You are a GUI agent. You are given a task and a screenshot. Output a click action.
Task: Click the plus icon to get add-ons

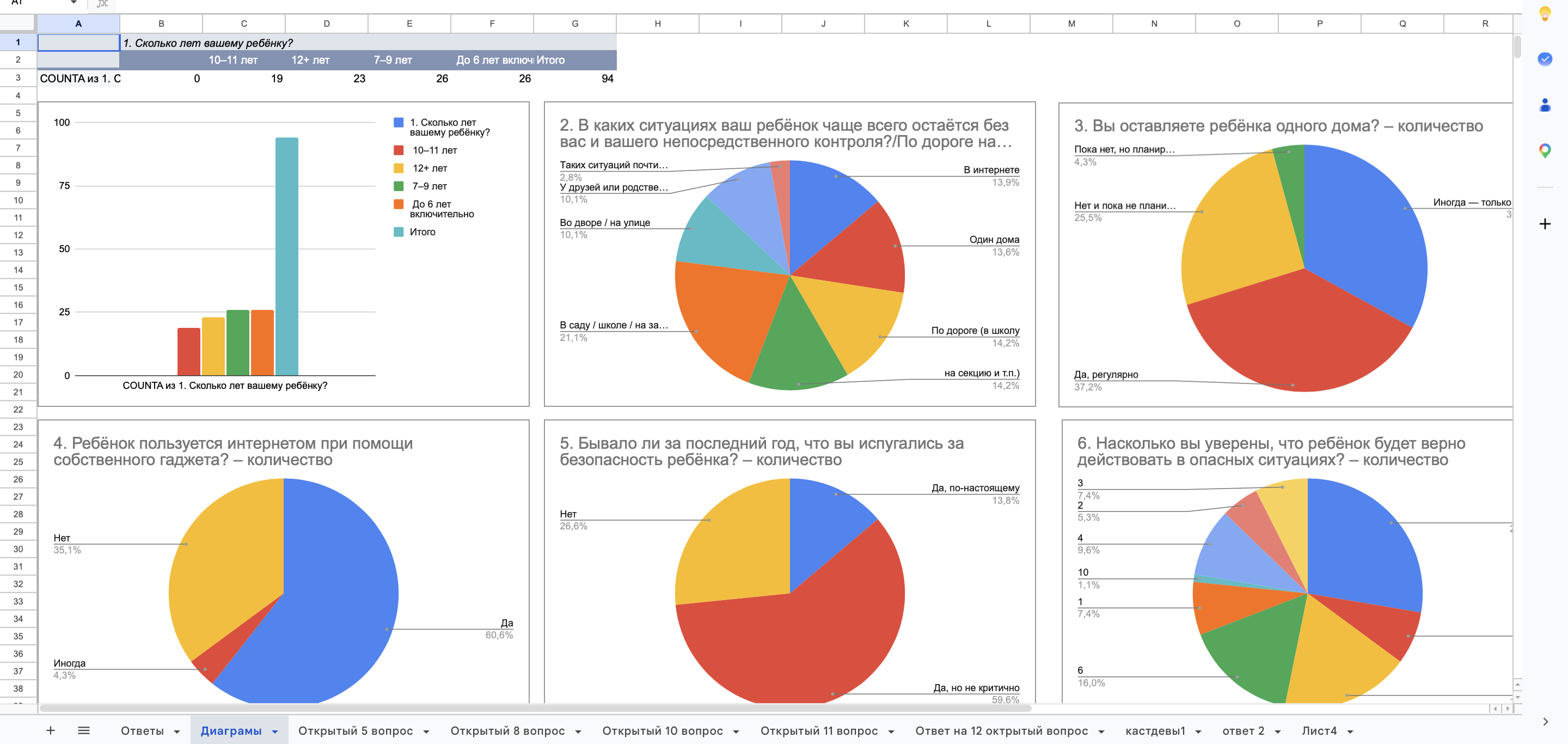coord(1544,224)
